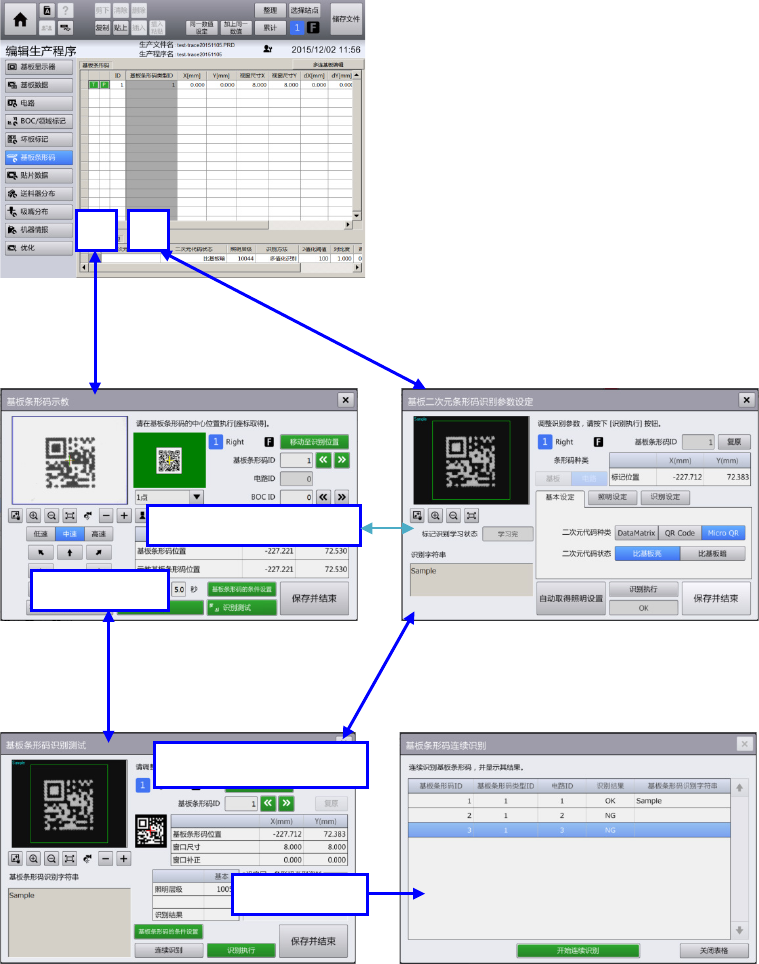Open the 1点 dropdown in the teaching dialog
This screenshot has width=759, height=964.
pos(197,497)
